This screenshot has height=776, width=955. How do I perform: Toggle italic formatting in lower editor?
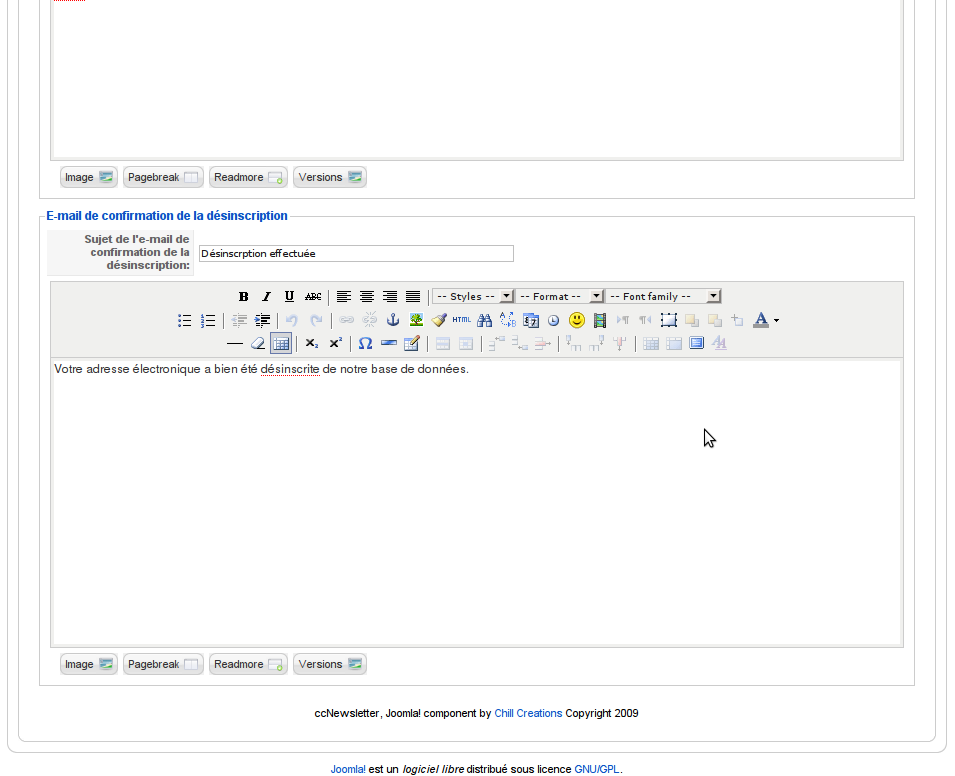pyautogui.click(x=266, y=297)
